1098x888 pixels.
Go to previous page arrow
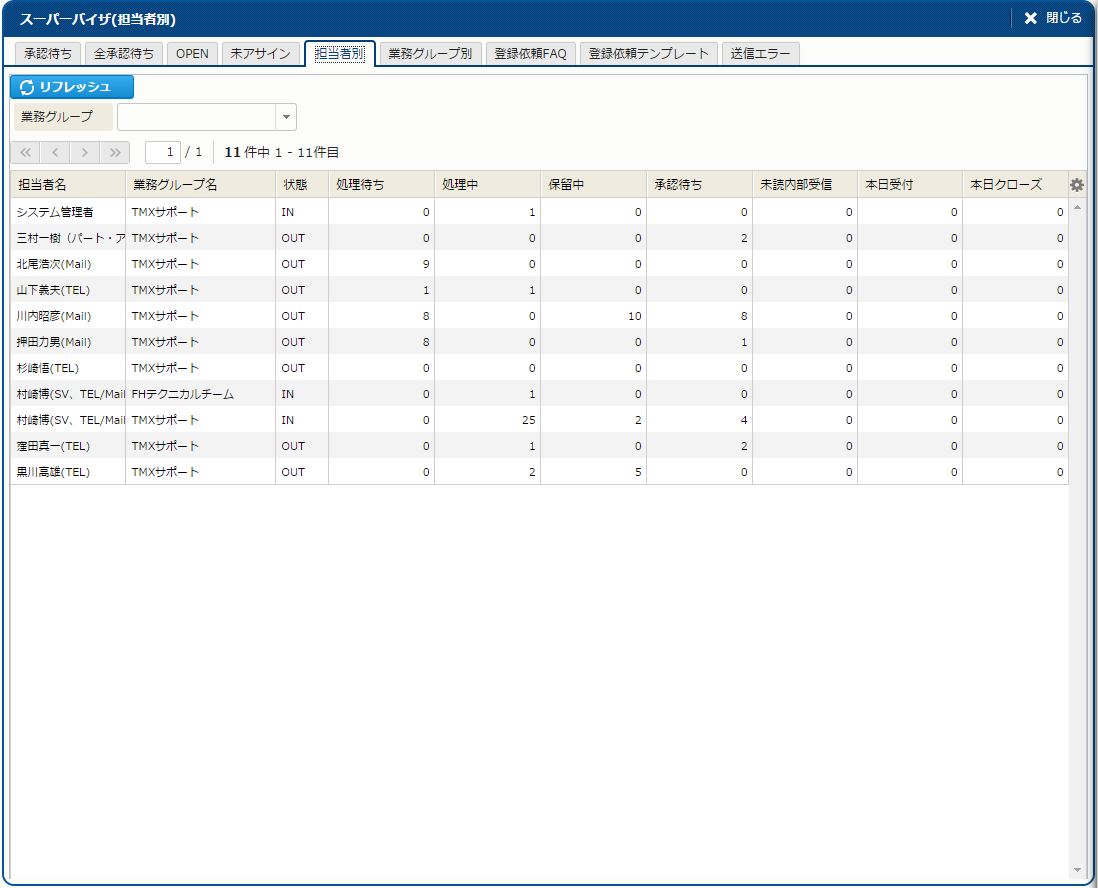point(55,153)
